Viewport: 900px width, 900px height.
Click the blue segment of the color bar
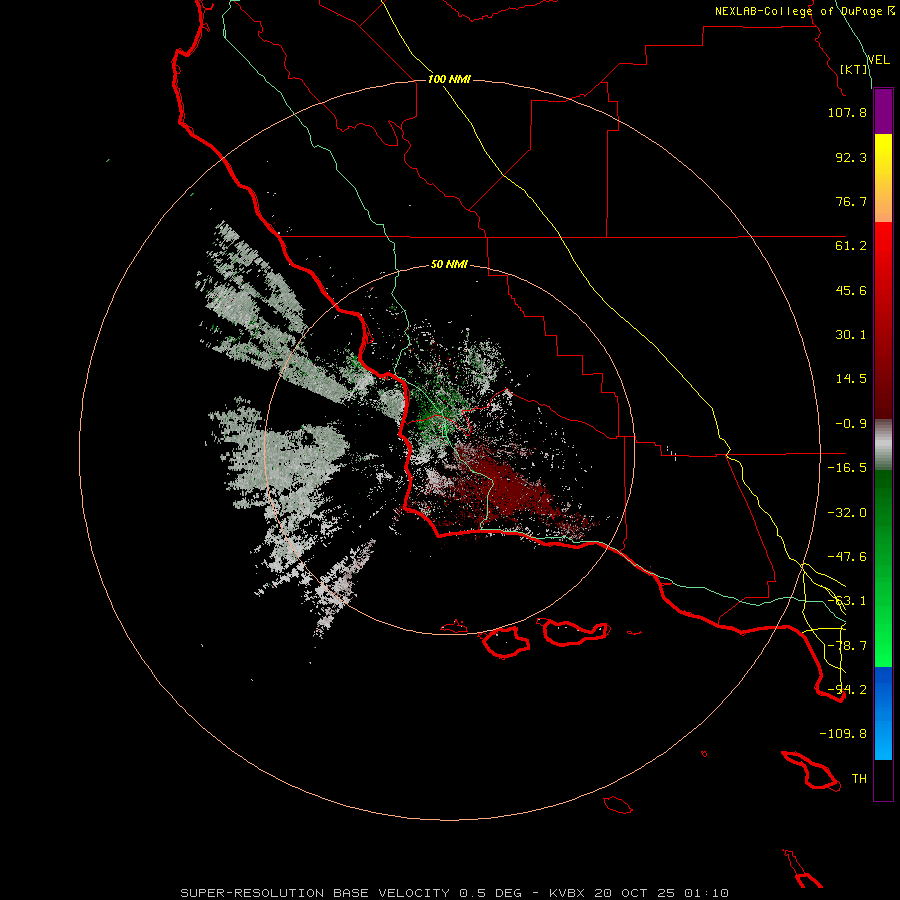click(883, 713)
